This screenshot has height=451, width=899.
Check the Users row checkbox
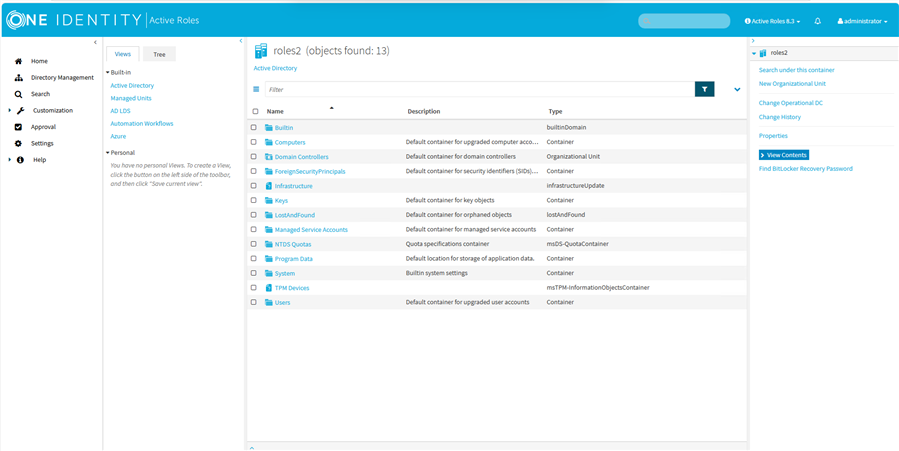[x=253, y=302]
